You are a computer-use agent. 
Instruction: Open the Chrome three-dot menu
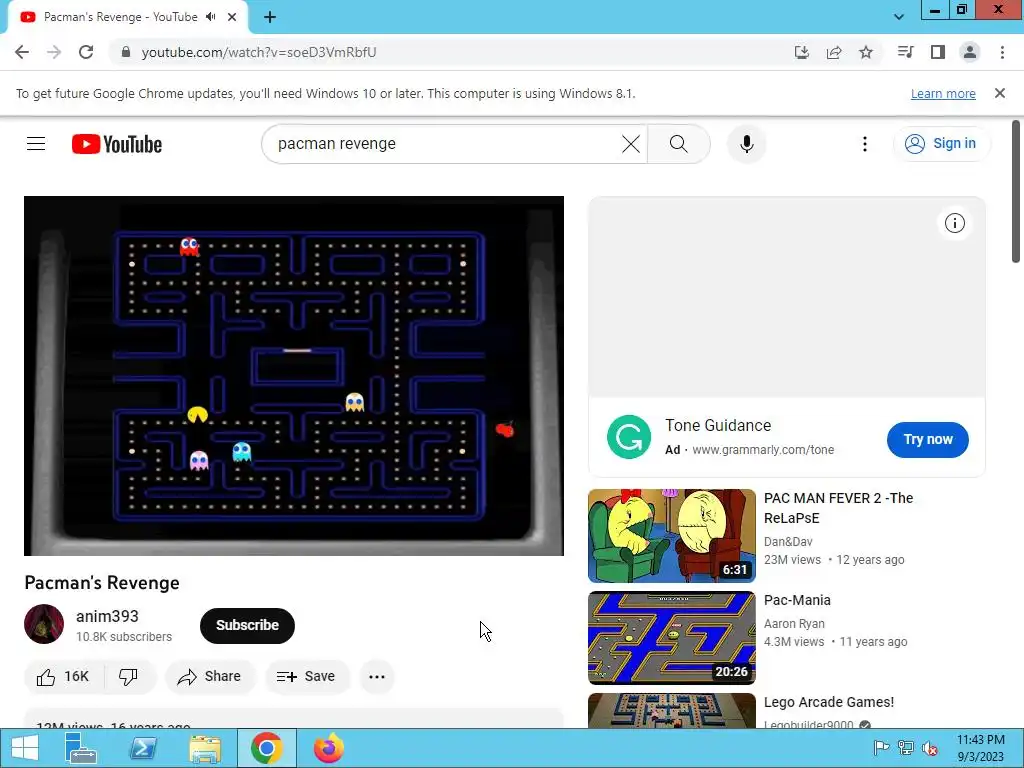pyautogui.click(x=1002, y=52)
